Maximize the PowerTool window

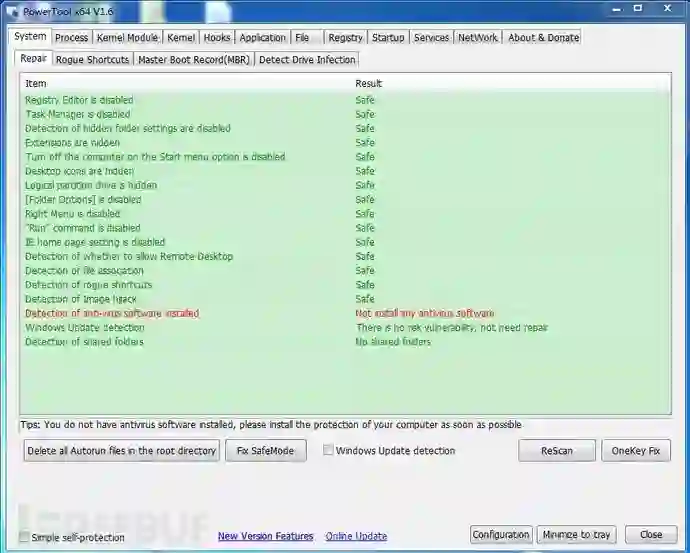(638, 8)
